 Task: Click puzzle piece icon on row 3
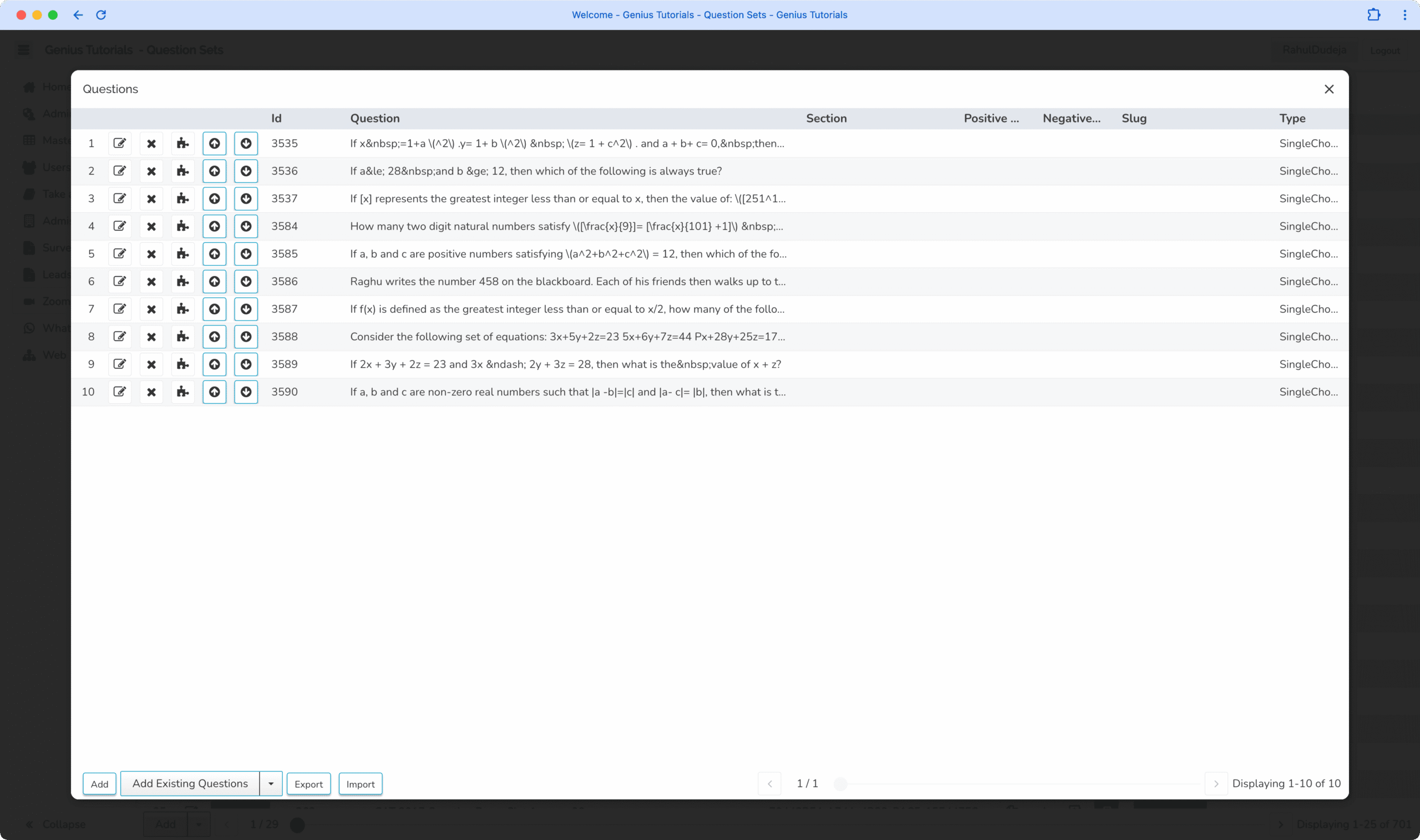click(182, 198)
